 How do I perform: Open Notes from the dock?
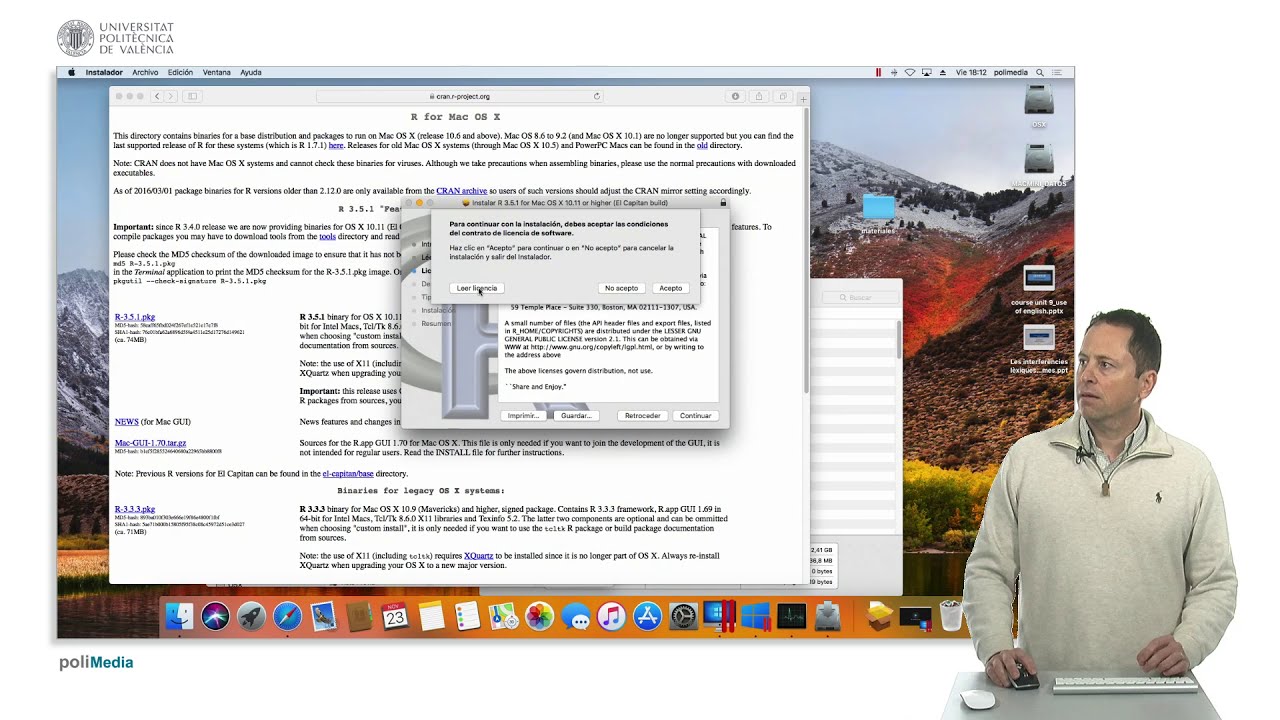coord(431,616)
